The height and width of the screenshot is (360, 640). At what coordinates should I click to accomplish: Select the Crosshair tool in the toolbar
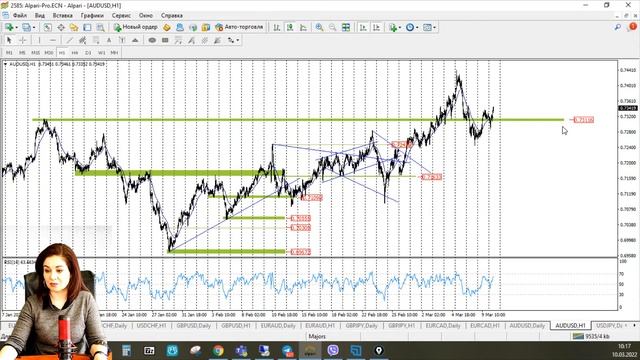[x=22, y=40]
